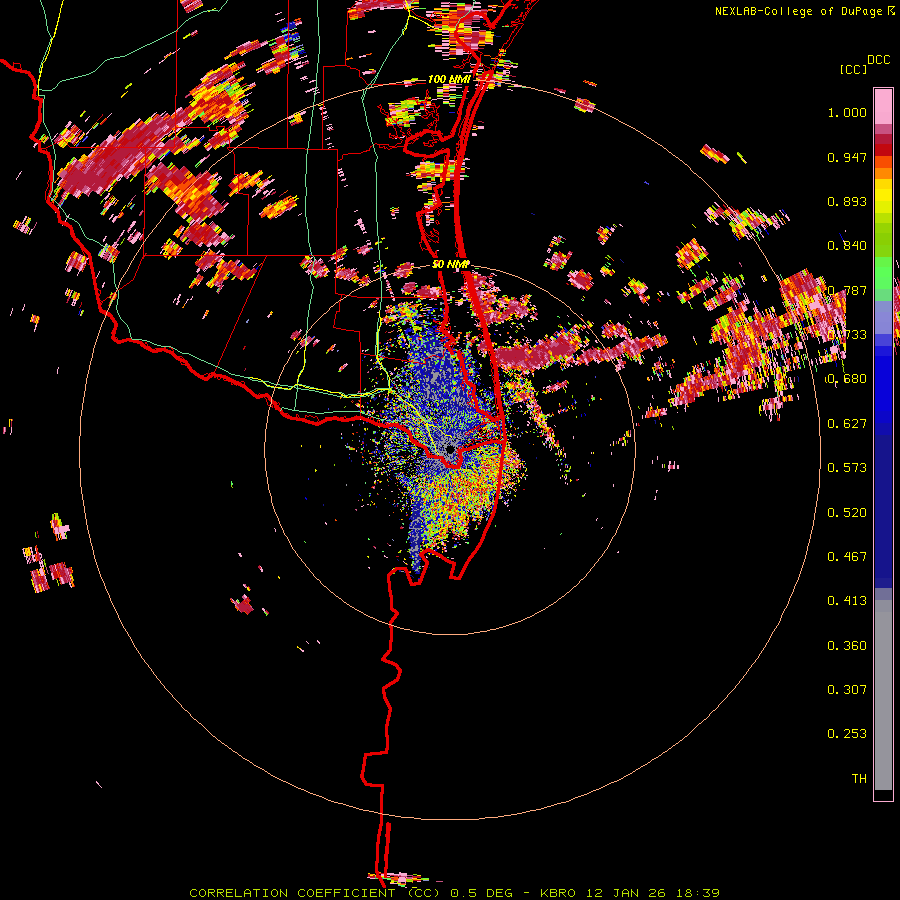
Task: Click the 0.520 scale value
Action: pyautogui.click(x=847, y=513)
